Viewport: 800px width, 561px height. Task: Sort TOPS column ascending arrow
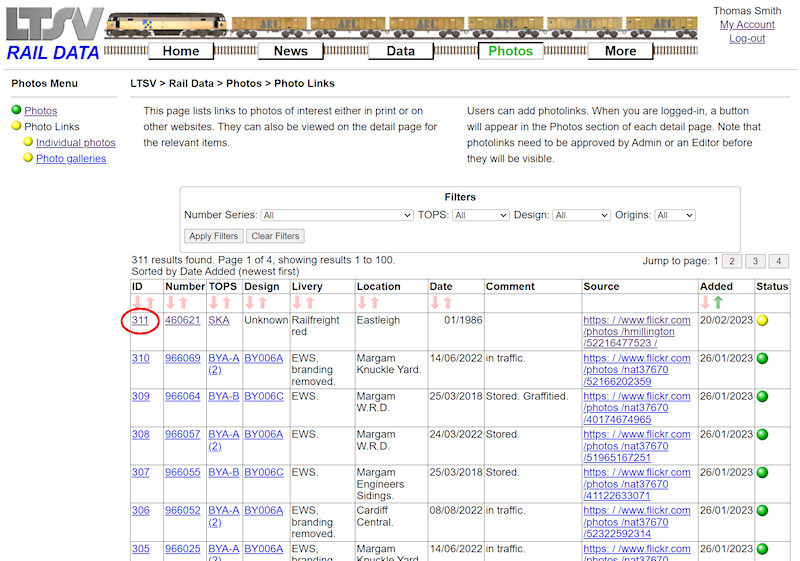click(227, 302)
